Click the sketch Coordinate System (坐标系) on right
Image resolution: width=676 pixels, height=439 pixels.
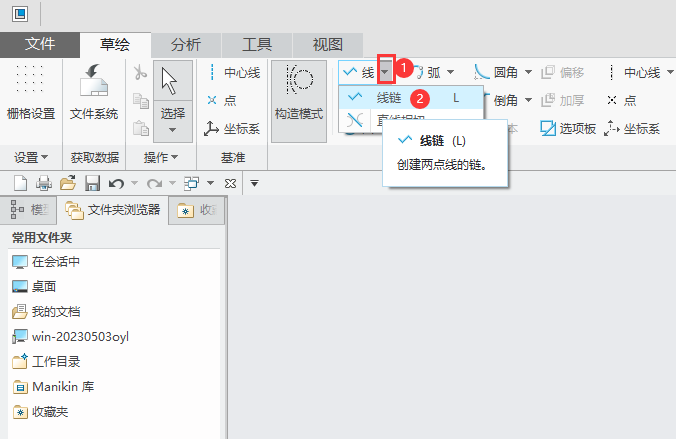[x=632, y=129]
